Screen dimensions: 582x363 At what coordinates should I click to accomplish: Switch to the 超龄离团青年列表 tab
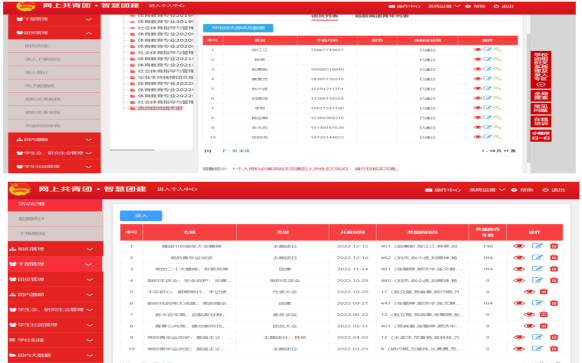[x=382, y=16]
